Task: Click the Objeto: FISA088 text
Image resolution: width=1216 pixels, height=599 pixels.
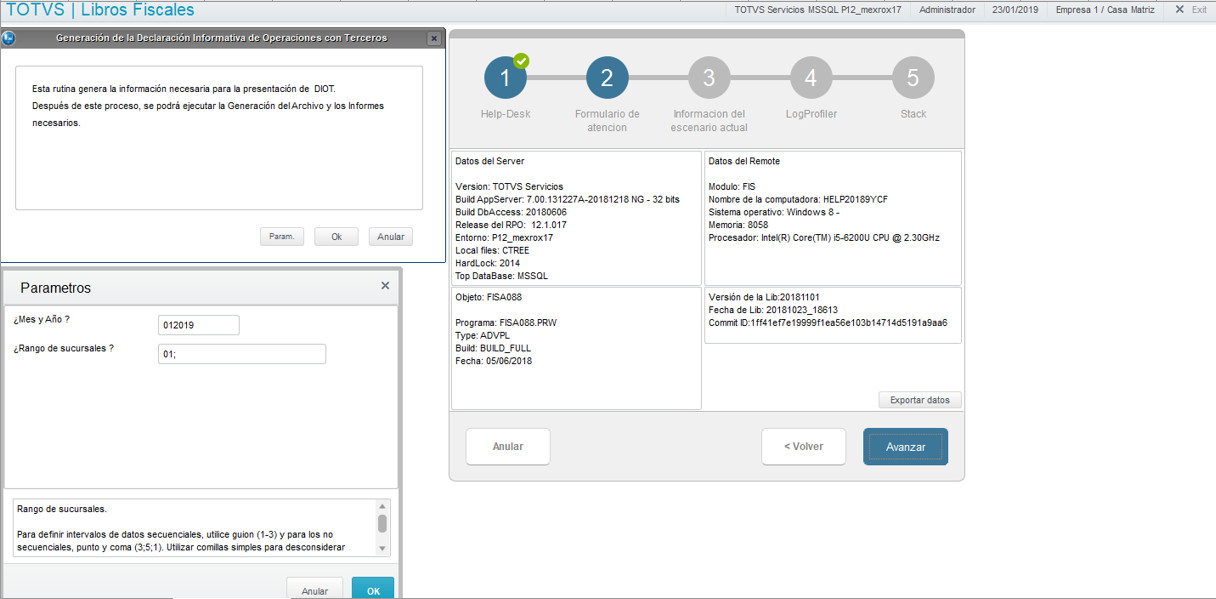Action: click(x=489, y=297)
